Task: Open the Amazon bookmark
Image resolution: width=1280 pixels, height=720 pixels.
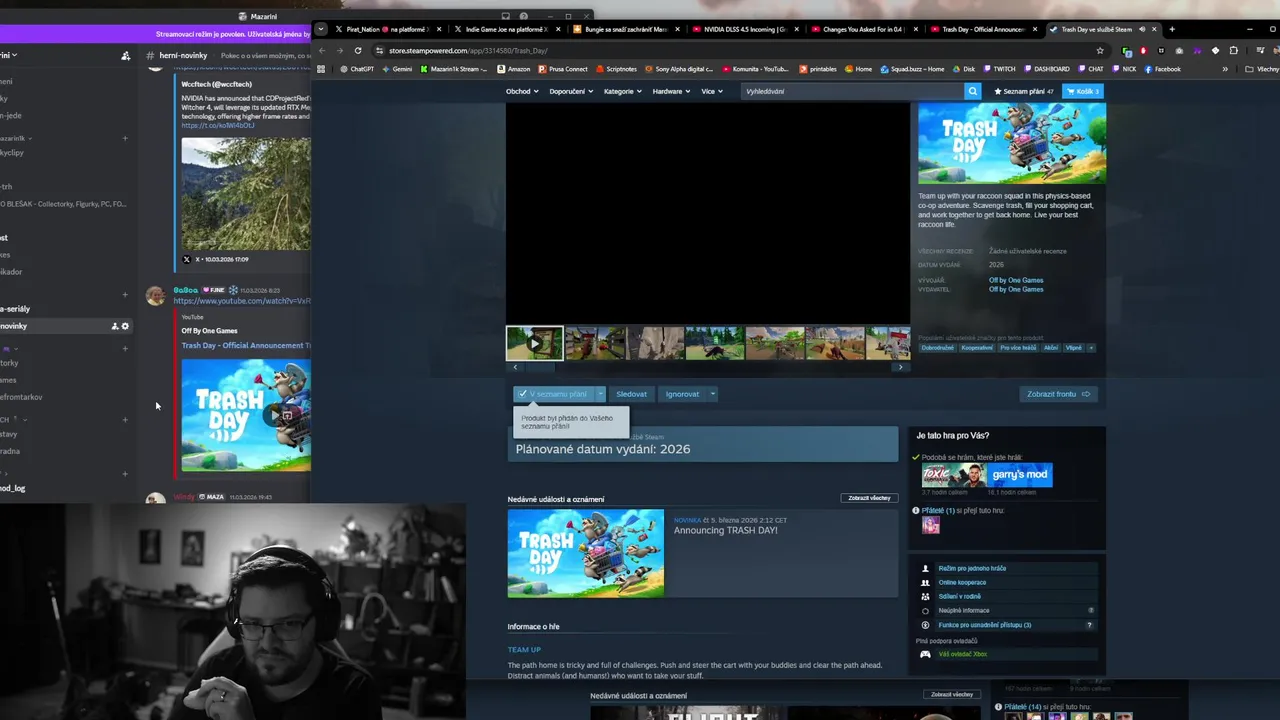Action: (514, 69)
